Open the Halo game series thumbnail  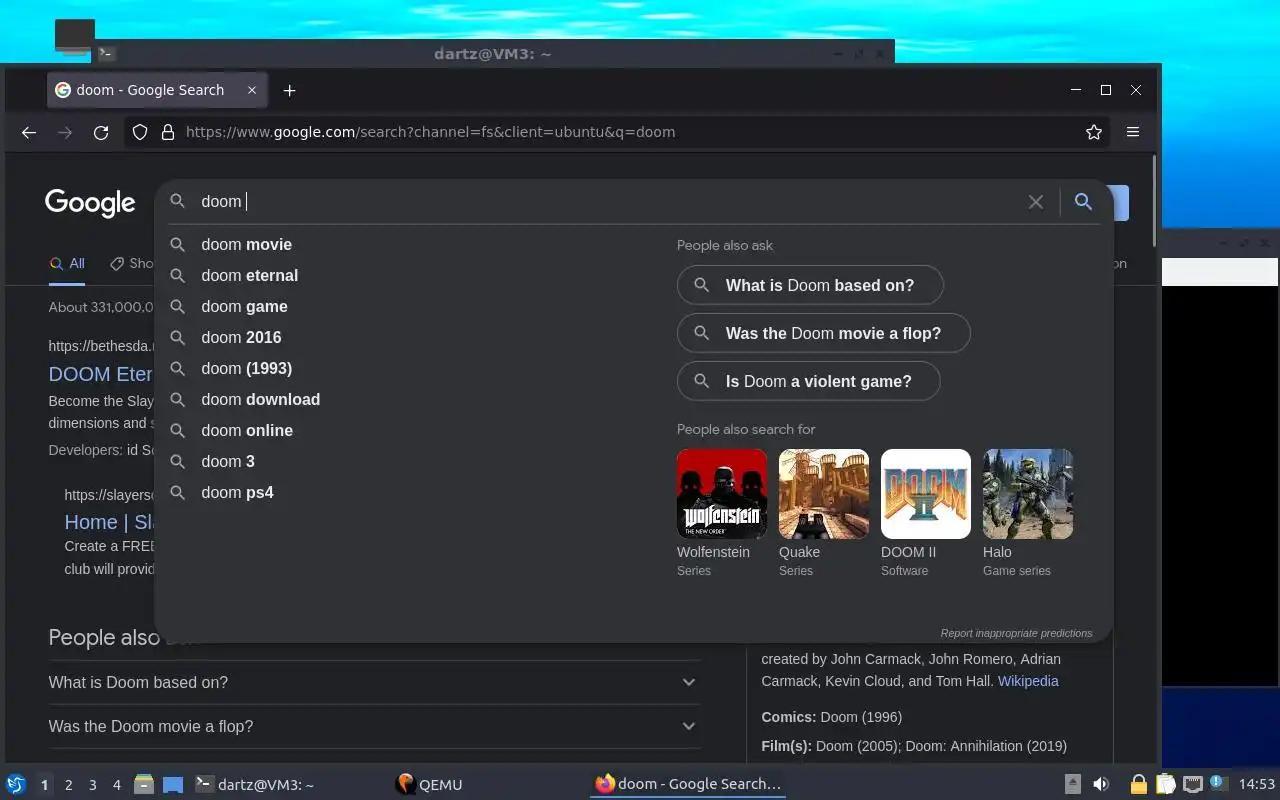(x=1028, y=494)
